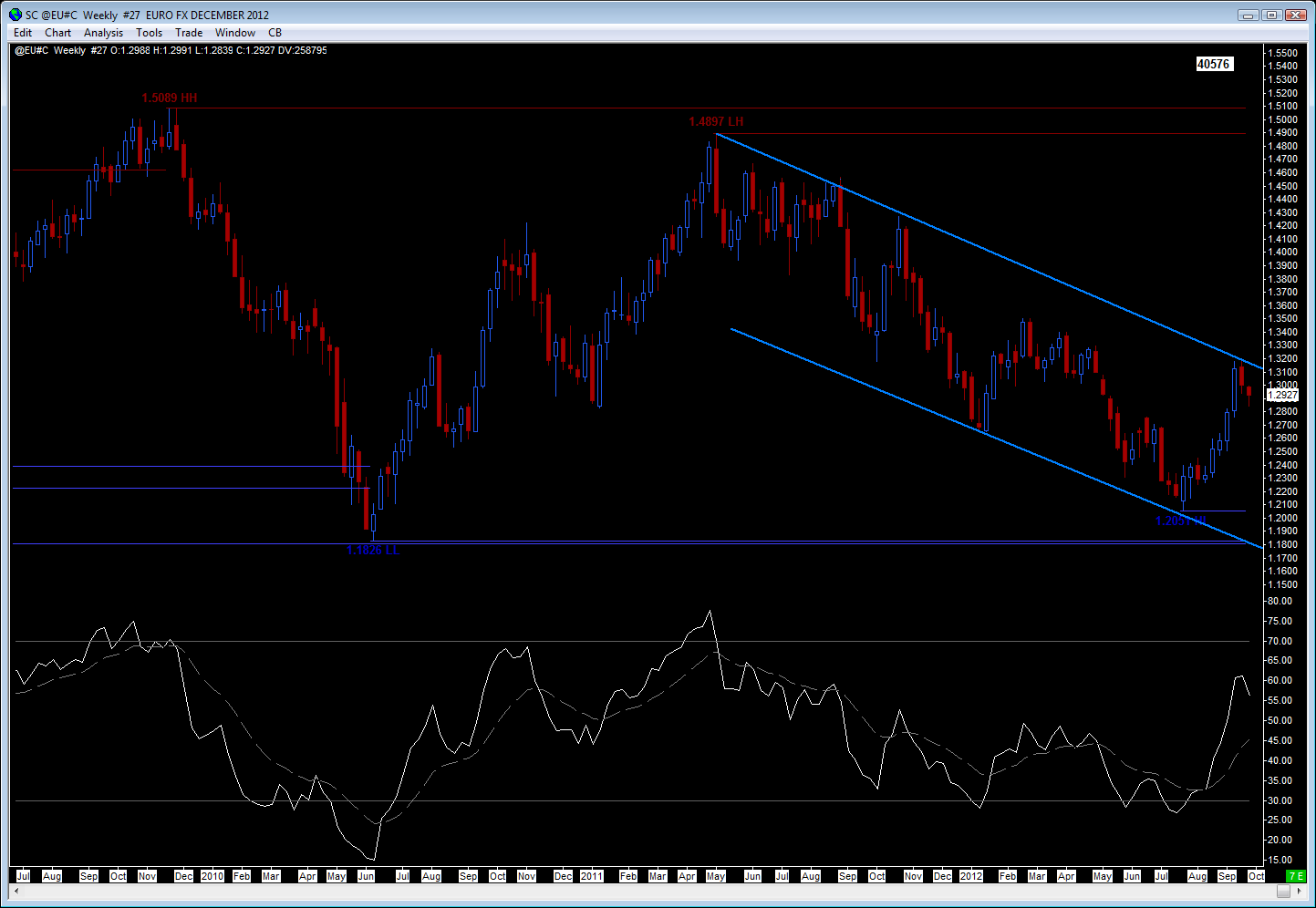1316x908 pixels.
Task: Click 1.5000 on the price scale
Action: coord(1282,119)
